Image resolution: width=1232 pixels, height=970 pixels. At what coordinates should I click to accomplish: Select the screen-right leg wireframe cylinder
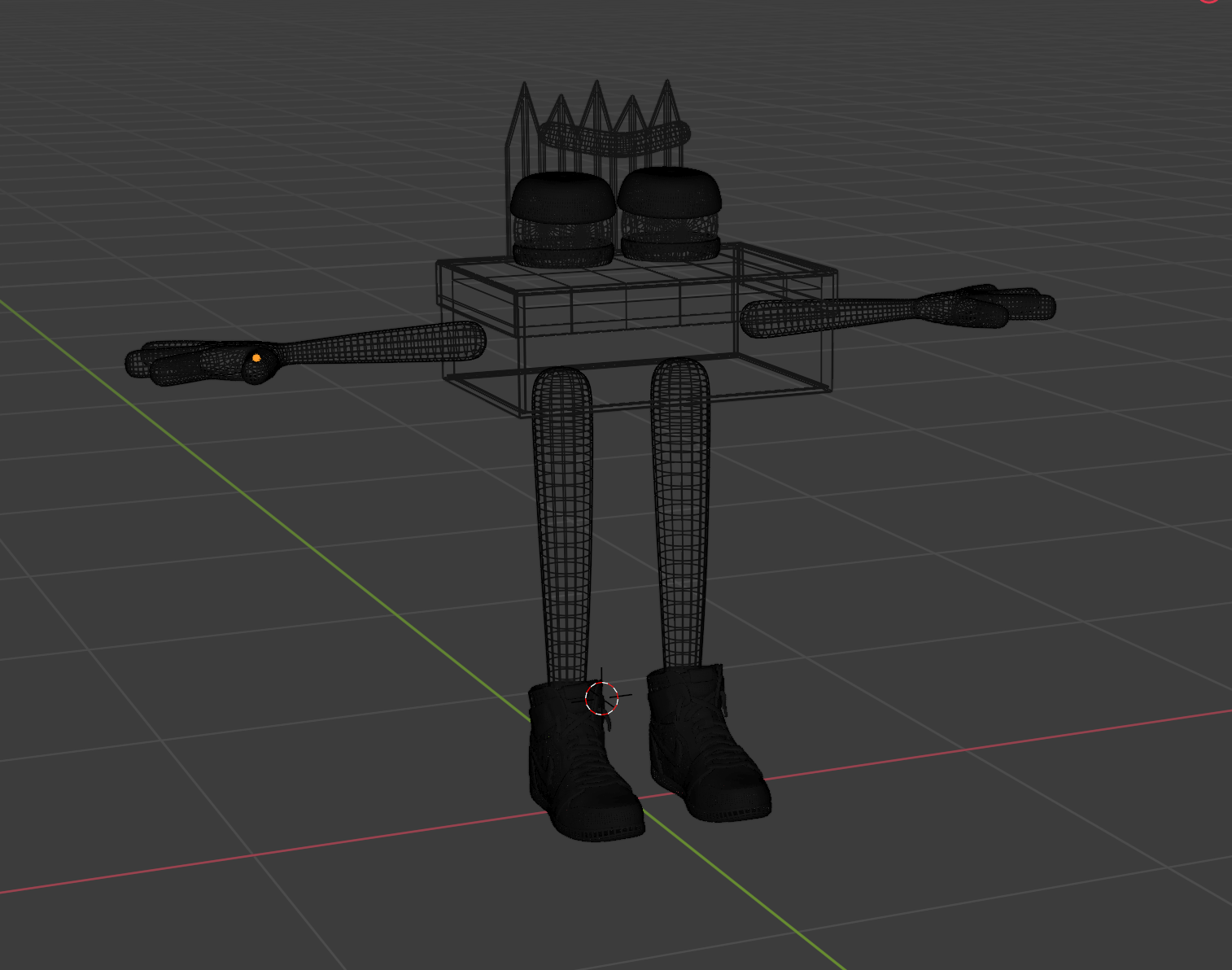[679, 513]
